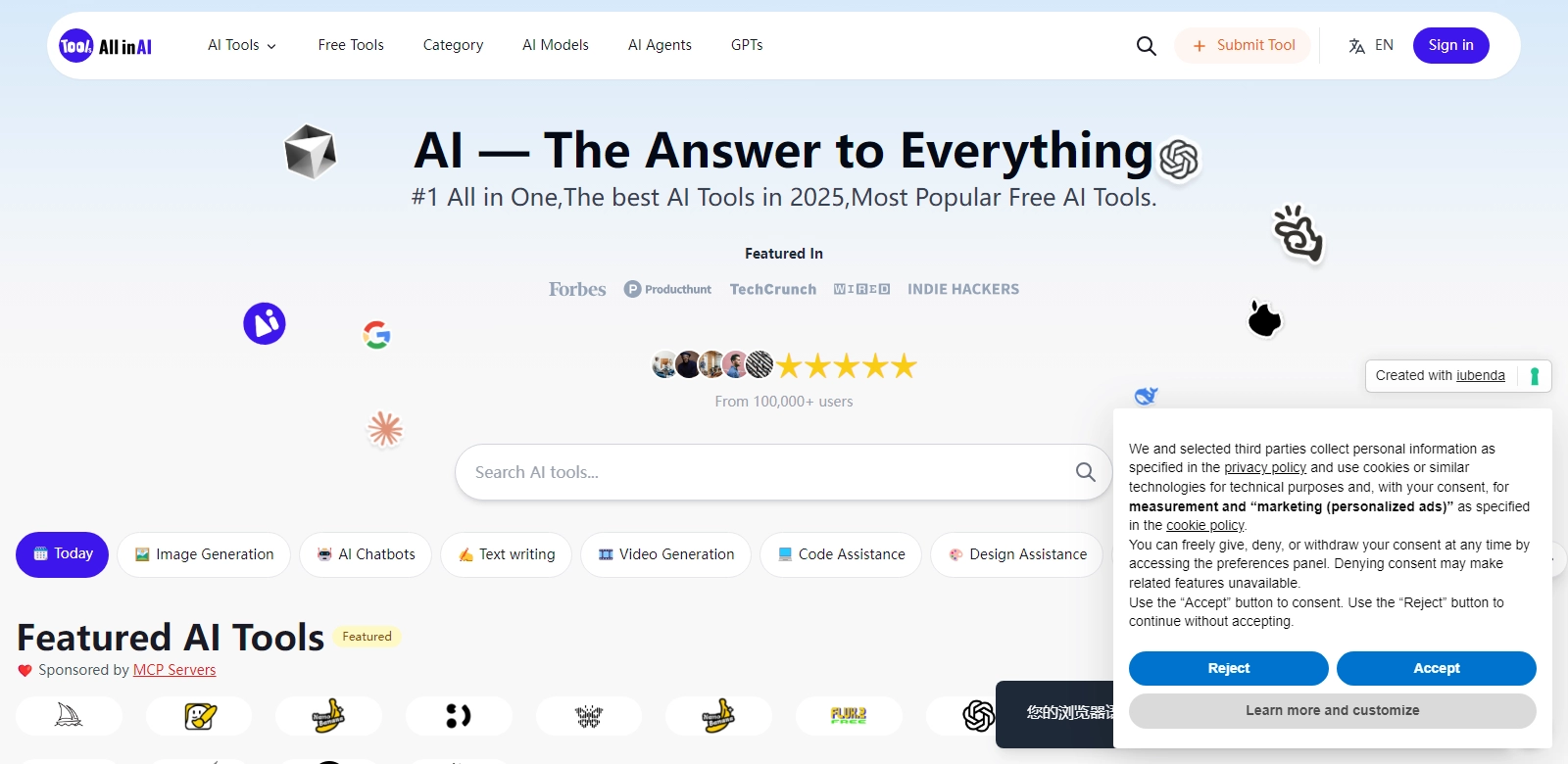
Task: Click the red heart Sponsored icon
Action: (x=24, y=671)
